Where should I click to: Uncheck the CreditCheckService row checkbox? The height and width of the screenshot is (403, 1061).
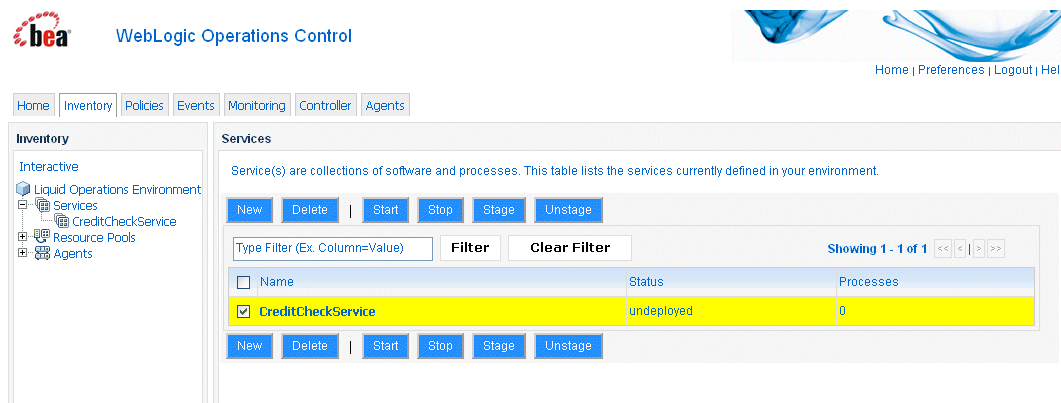tap(244, 312)
